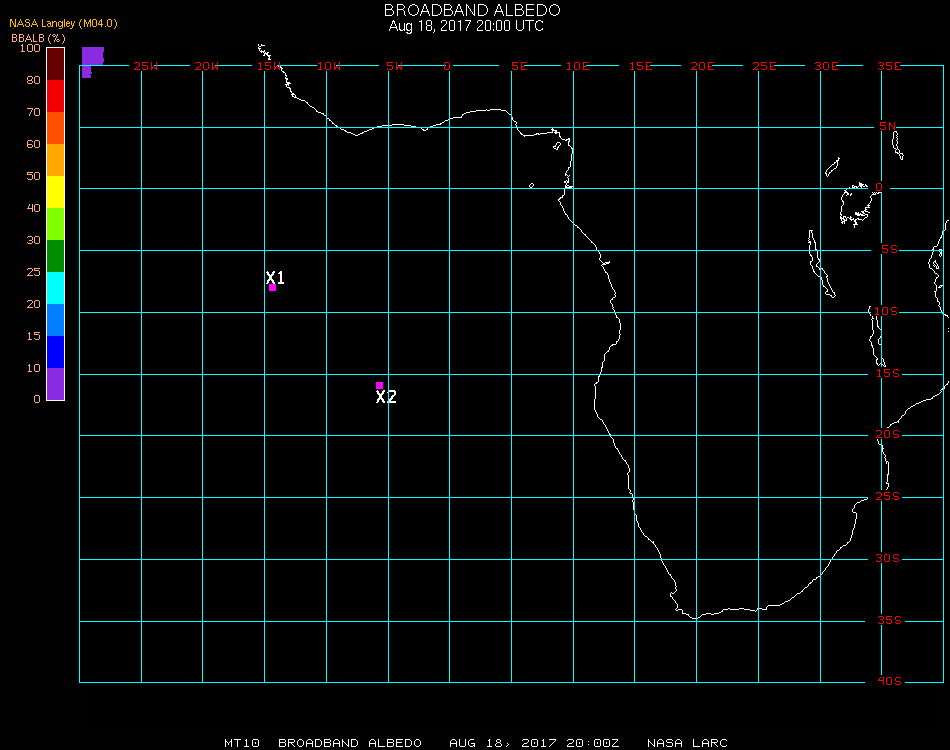Click the 5W longitude label

[394, 66]
